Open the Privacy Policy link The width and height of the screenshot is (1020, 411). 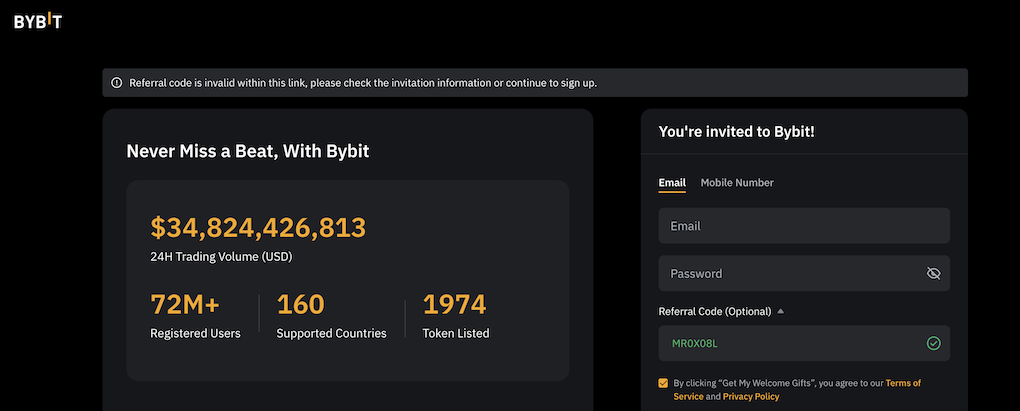click(x=751, y=396)
